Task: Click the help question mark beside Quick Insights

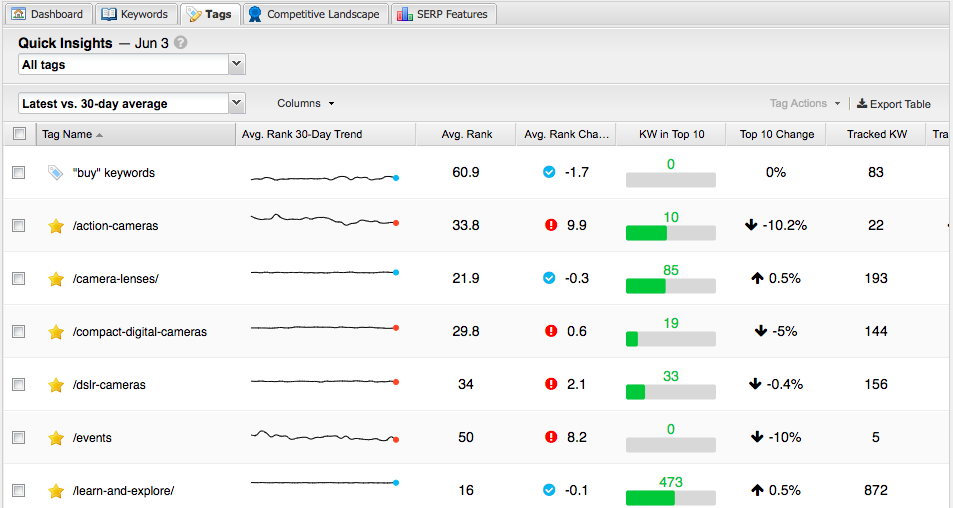Action: coord(180,44)
